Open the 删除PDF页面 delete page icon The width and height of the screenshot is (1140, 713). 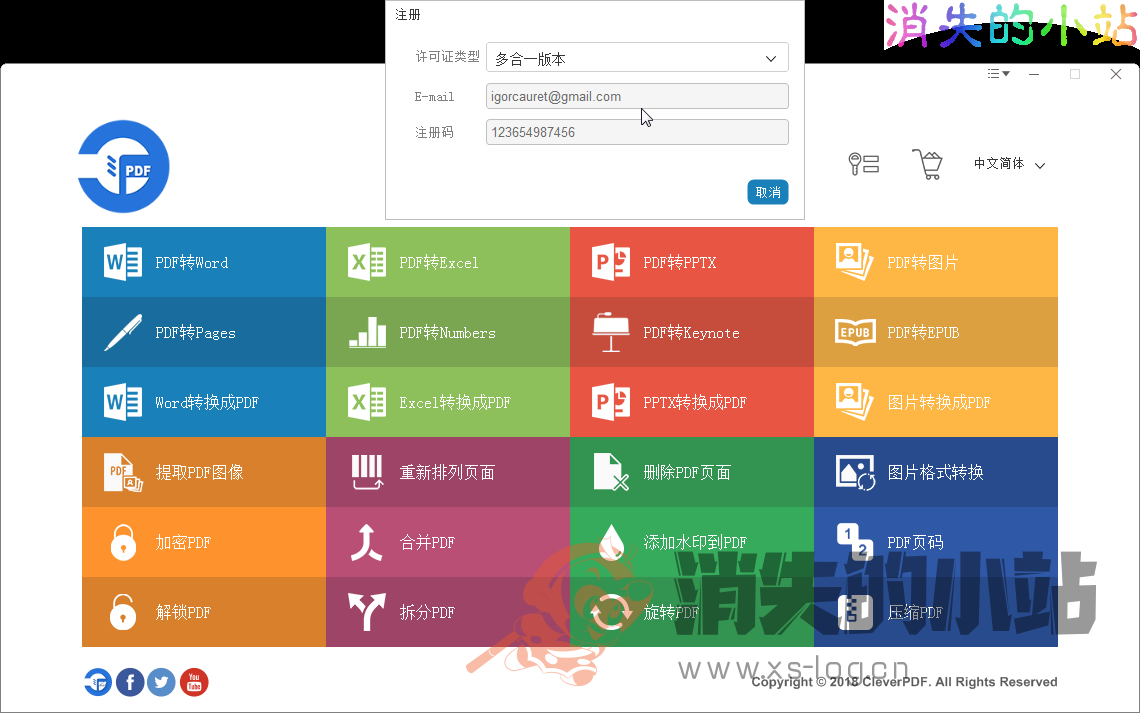tap(611, 472)
